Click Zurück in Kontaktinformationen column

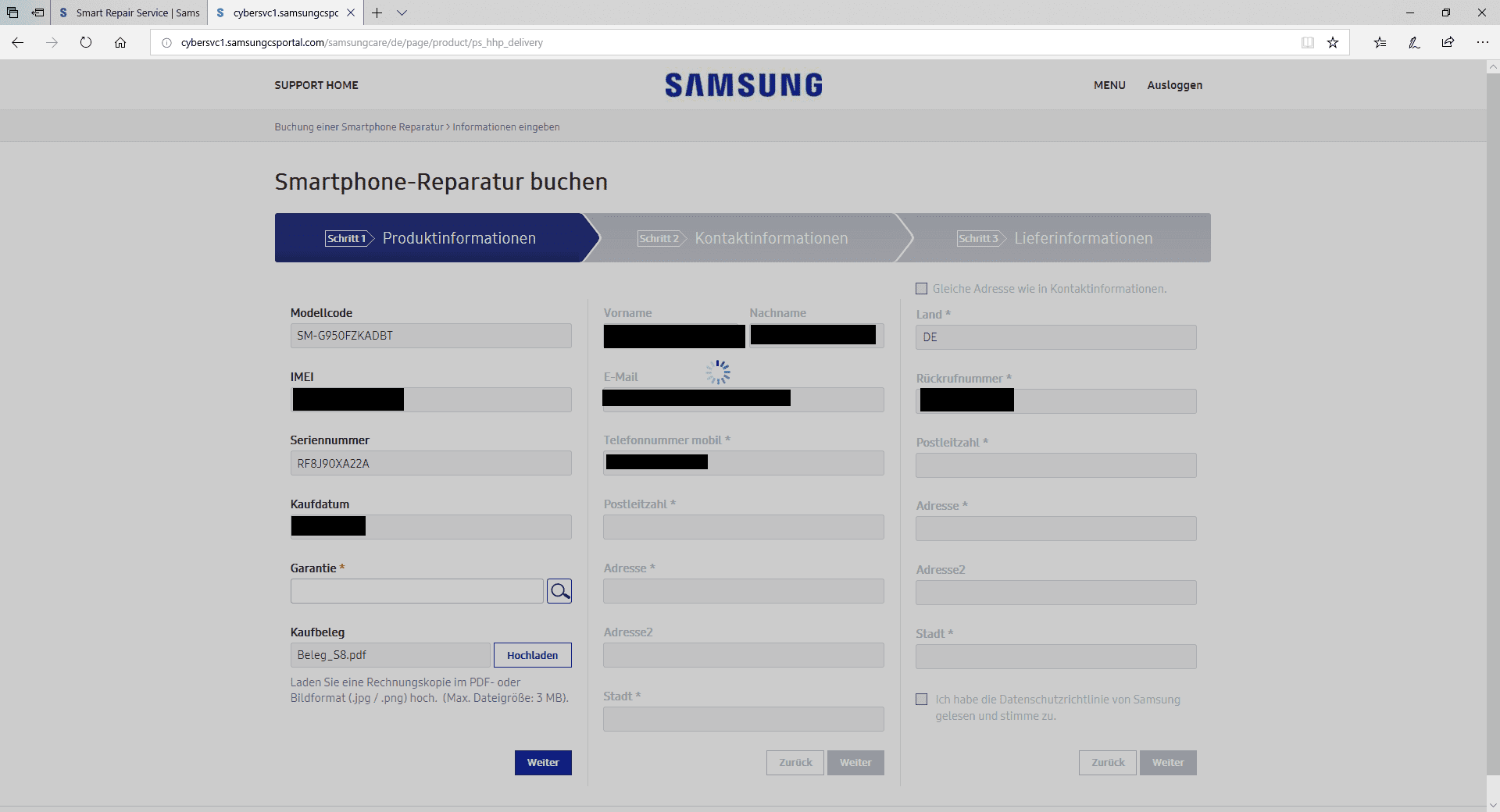(x=795, y=763)
